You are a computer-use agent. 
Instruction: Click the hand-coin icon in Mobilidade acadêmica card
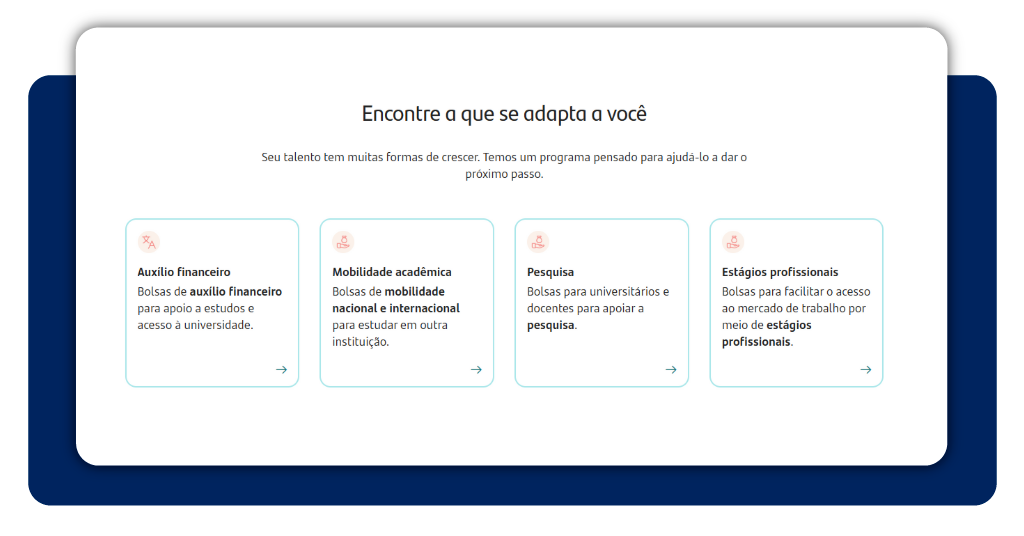coord(344,242)
